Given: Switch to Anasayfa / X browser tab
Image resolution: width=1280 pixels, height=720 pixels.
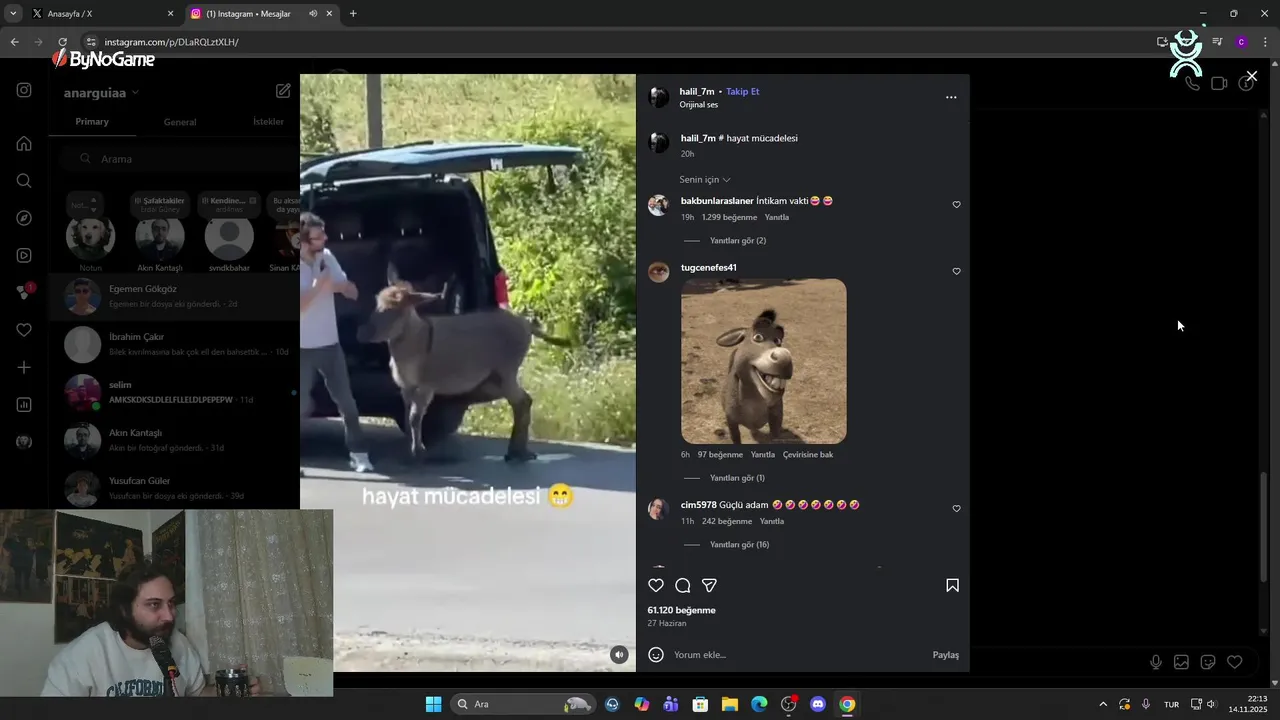Looking at the screenshot, I should [x=100, y=14].
